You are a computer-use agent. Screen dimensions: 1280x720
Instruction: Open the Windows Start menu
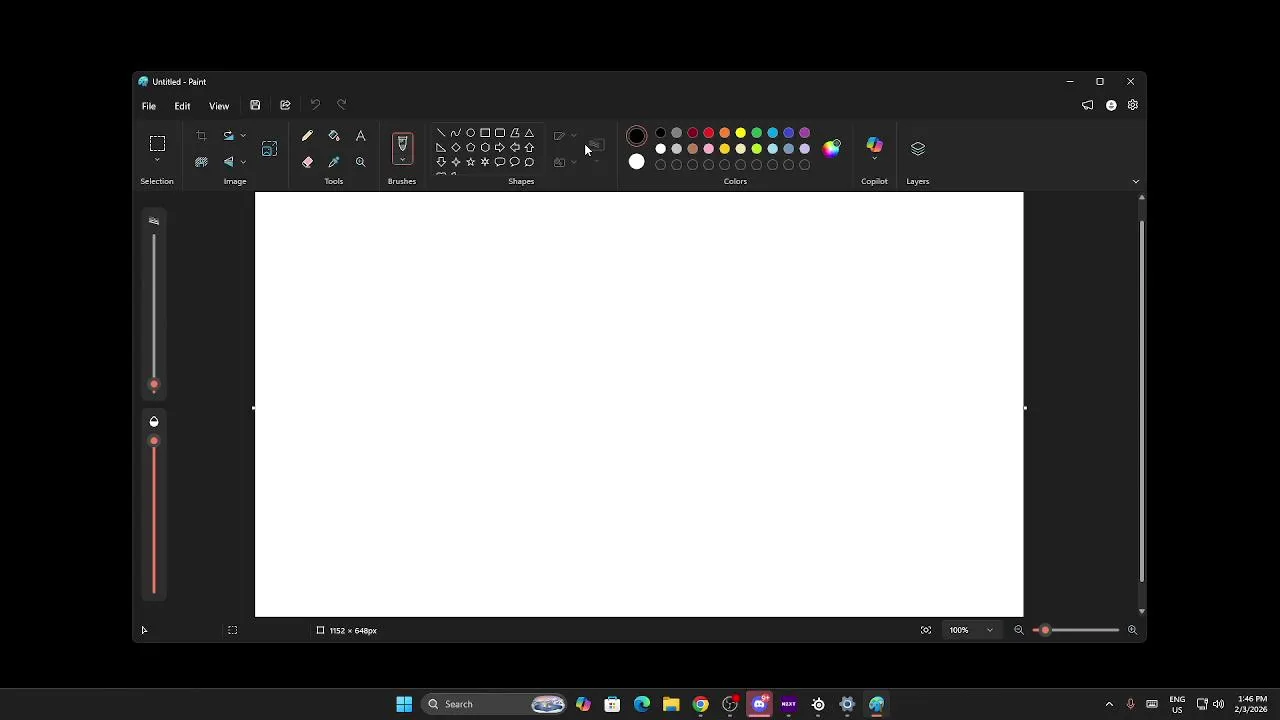404,704
